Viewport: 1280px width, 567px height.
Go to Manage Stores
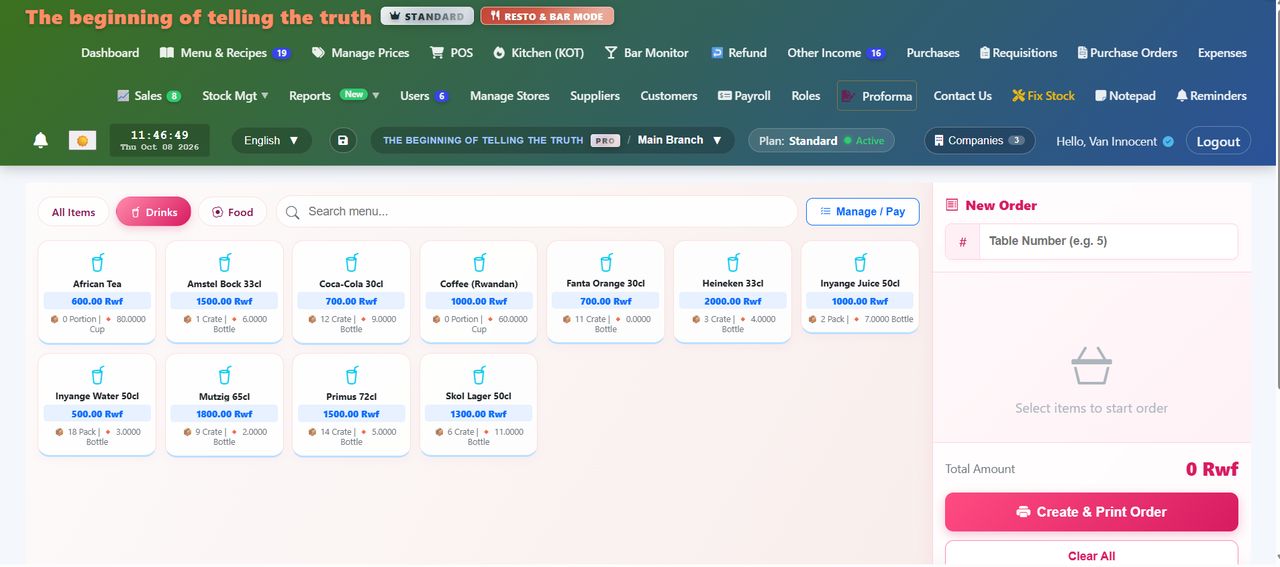coord(510,96)
